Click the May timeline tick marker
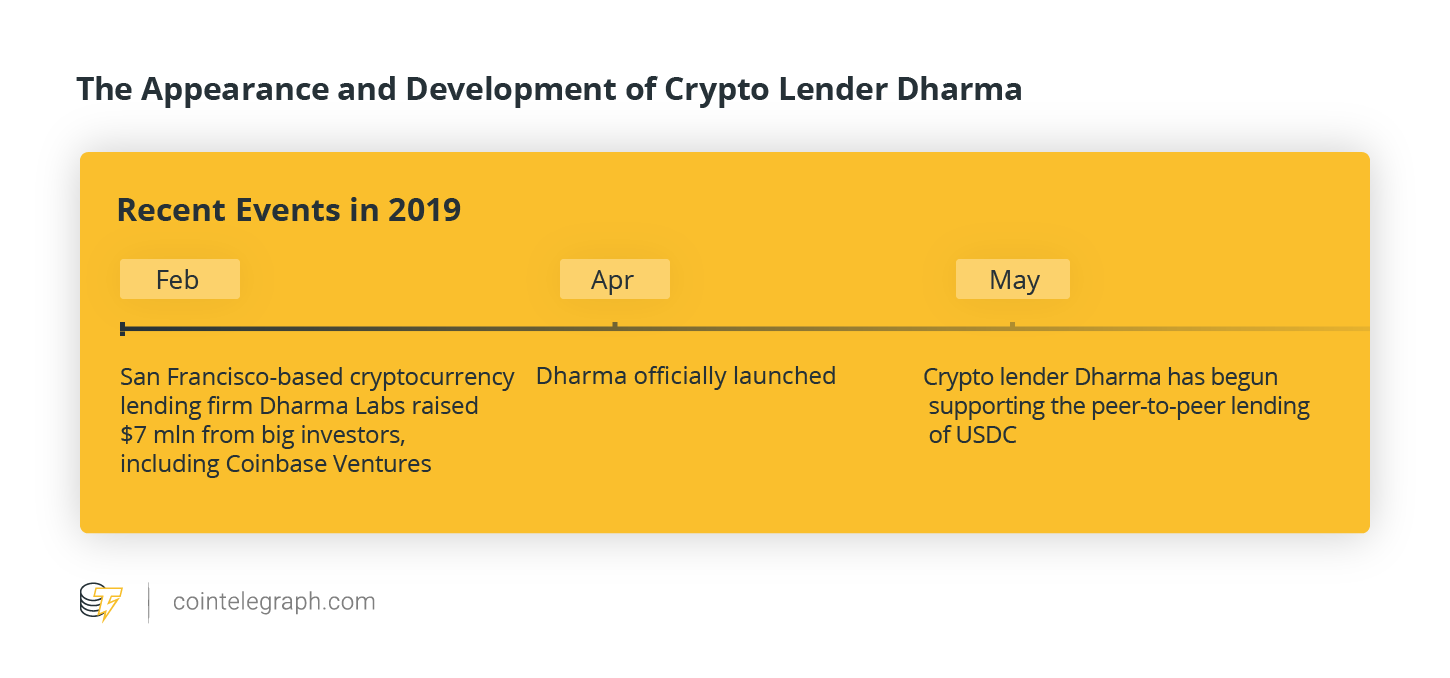1450x678 pixels. tap(1012, 325)
